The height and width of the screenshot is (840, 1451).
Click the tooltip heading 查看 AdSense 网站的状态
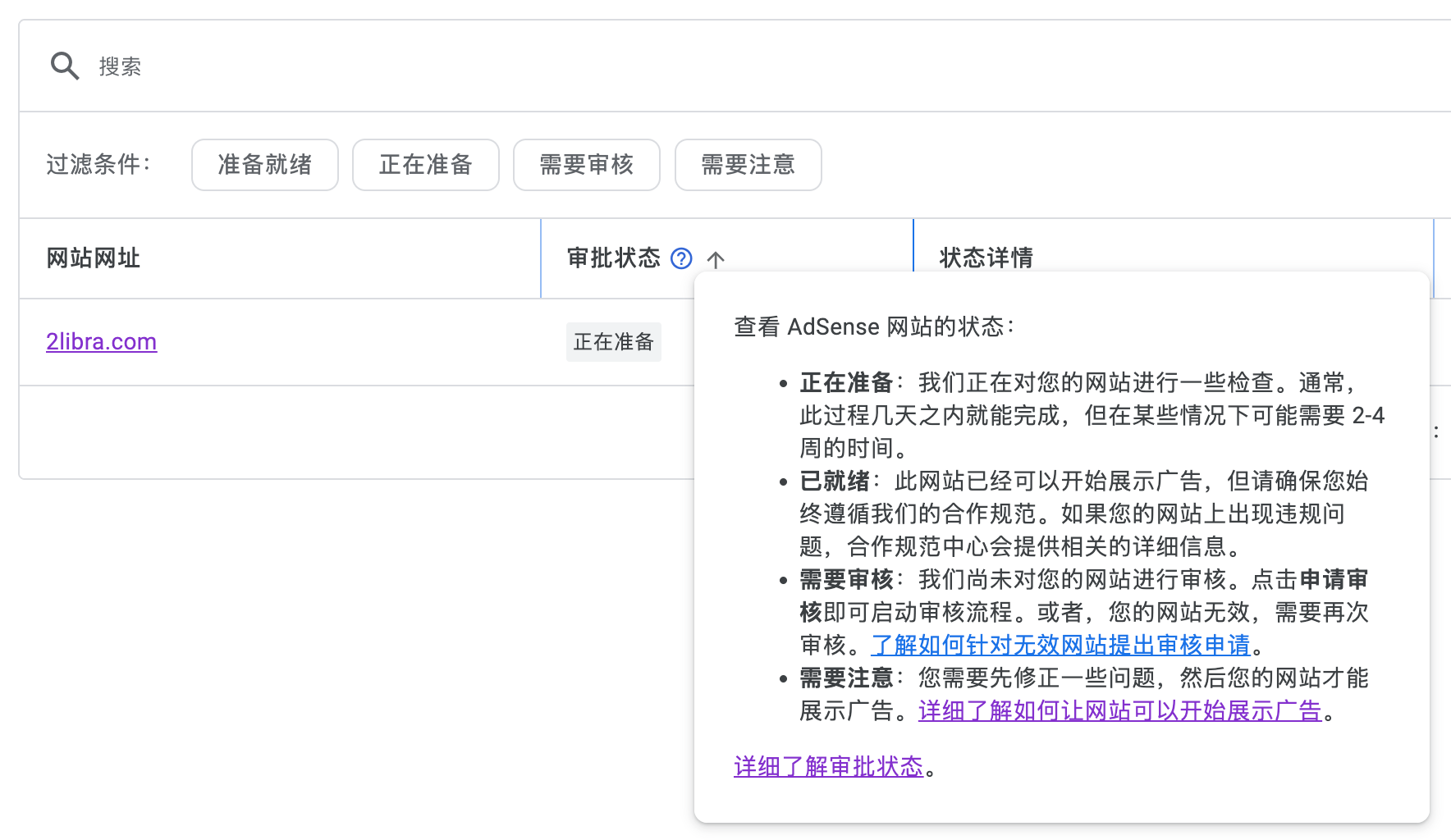point(873,326)
